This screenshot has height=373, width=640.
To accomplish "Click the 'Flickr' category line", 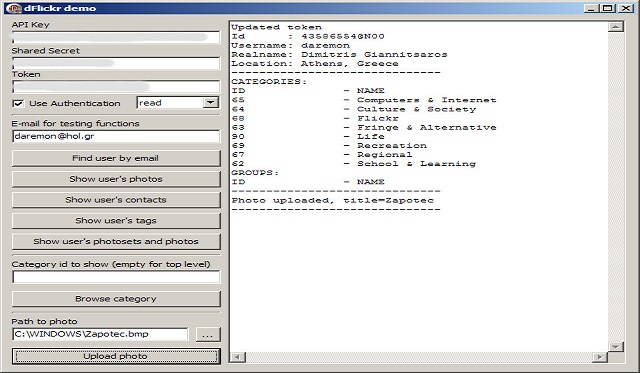I will point(315,118).
